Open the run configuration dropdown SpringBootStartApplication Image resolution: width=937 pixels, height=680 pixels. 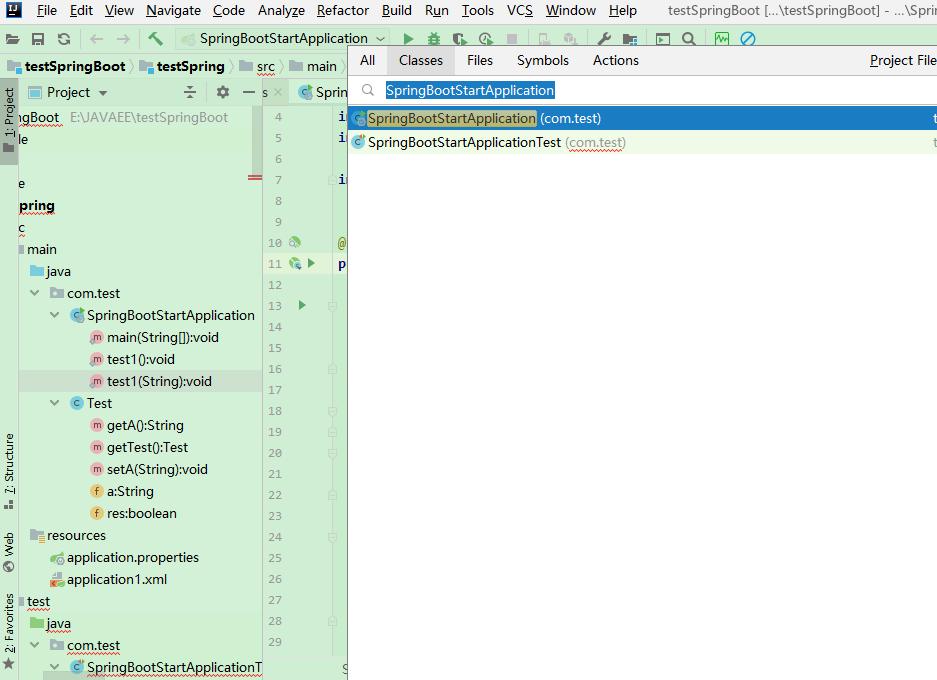pyautogui.click(x=283, y=39)
